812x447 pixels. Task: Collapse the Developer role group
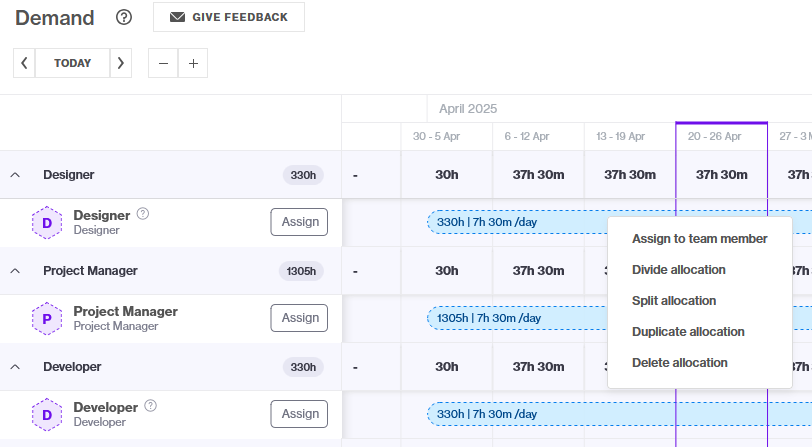click(15, 367)
